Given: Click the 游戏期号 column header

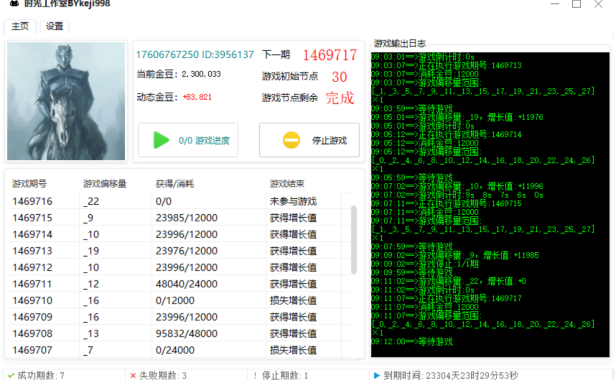Looking at the screenshot, I should coord(29,184).
